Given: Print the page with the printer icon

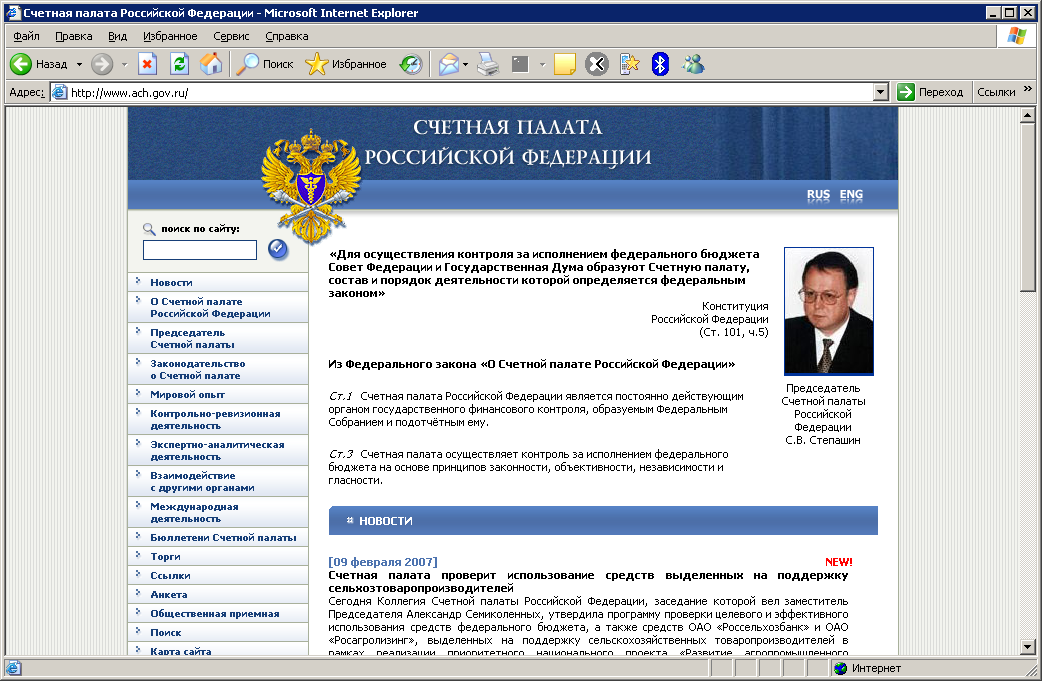Looking at the screenshot, I should [488, 64].
